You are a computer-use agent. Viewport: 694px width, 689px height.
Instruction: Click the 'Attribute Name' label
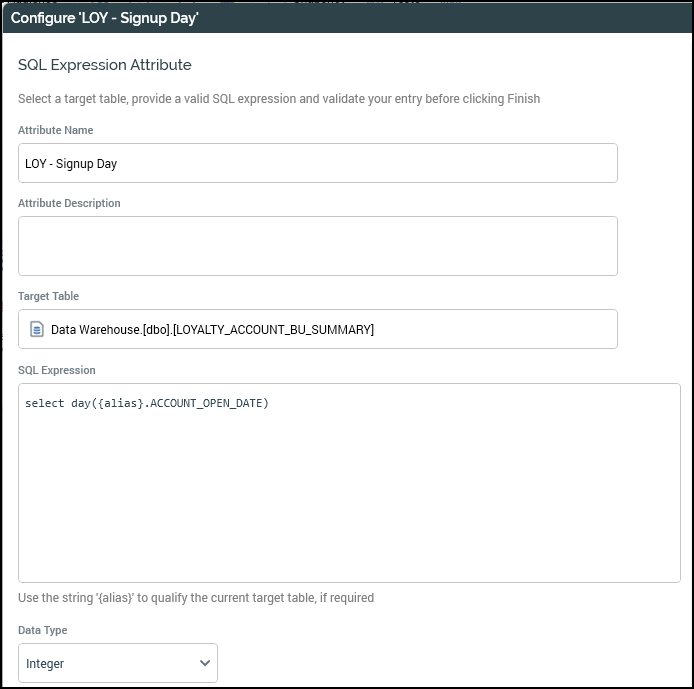(x=56, y=130)
